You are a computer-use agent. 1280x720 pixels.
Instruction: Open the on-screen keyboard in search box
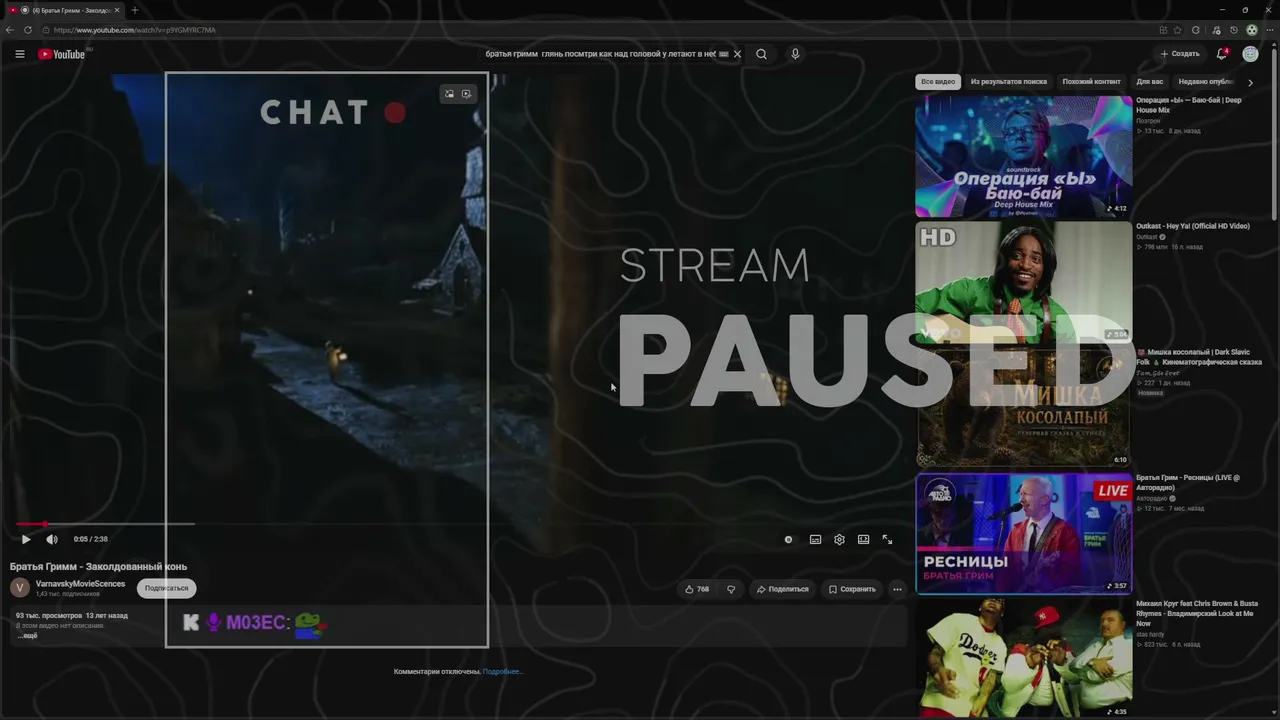click(723, 54)
